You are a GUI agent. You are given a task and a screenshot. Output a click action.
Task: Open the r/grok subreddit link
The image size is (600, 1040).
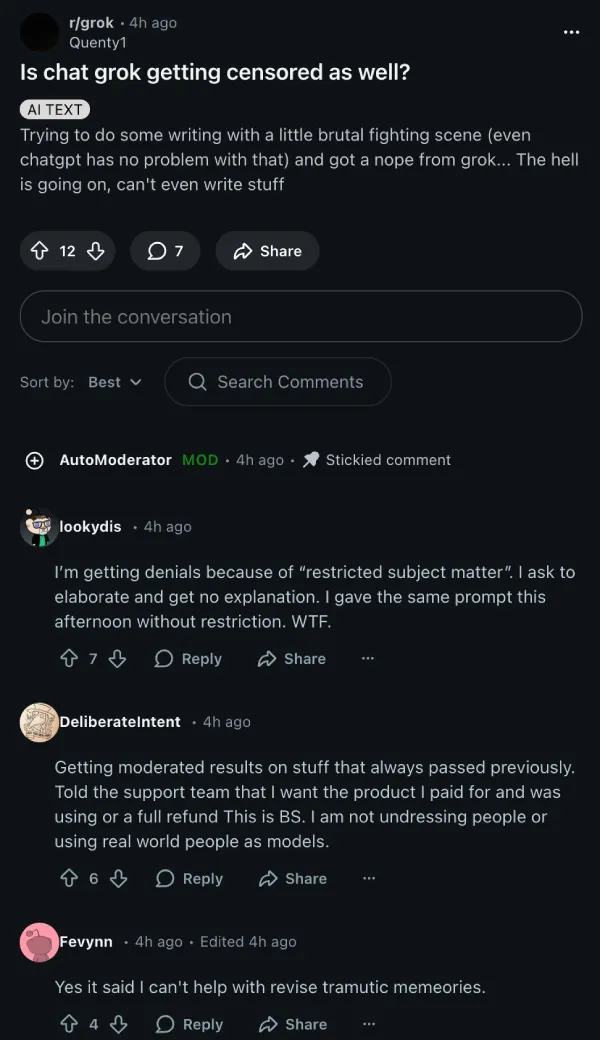(89, 22)
